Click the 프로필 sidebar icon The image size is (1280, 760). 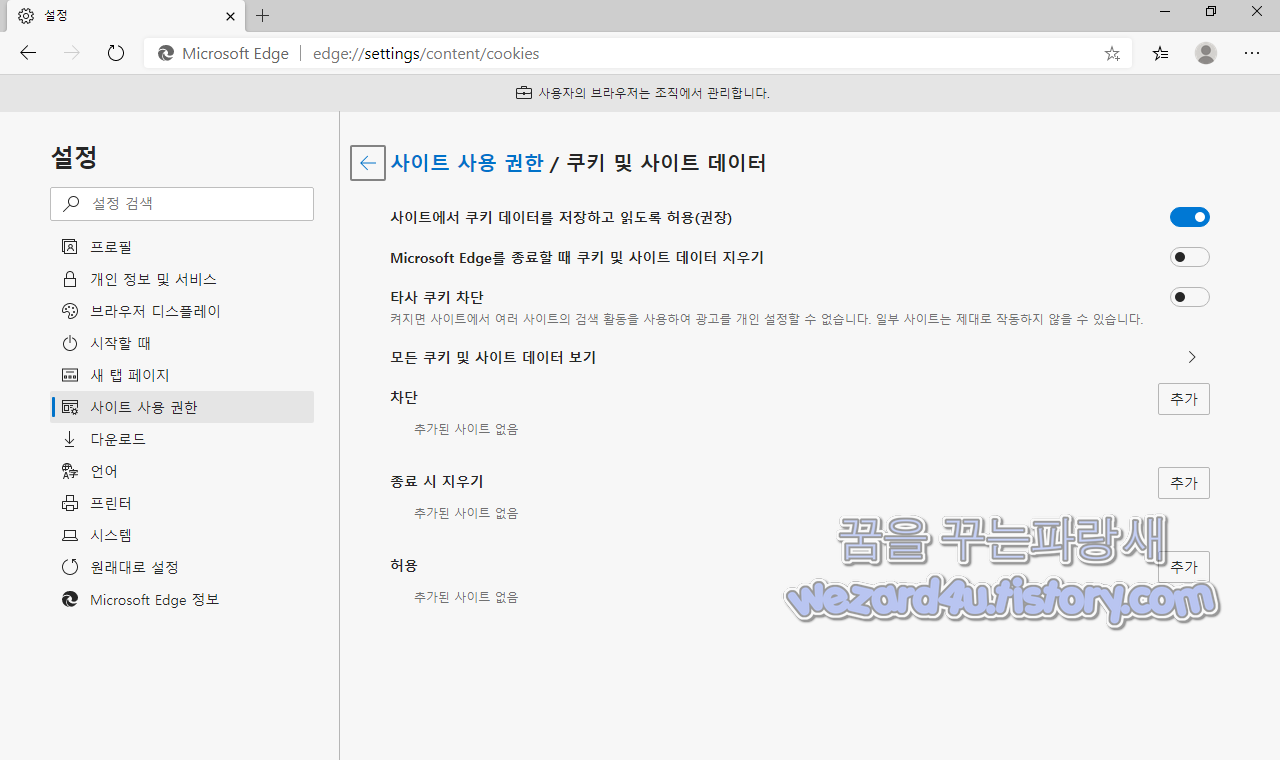[x=70, y=247]
